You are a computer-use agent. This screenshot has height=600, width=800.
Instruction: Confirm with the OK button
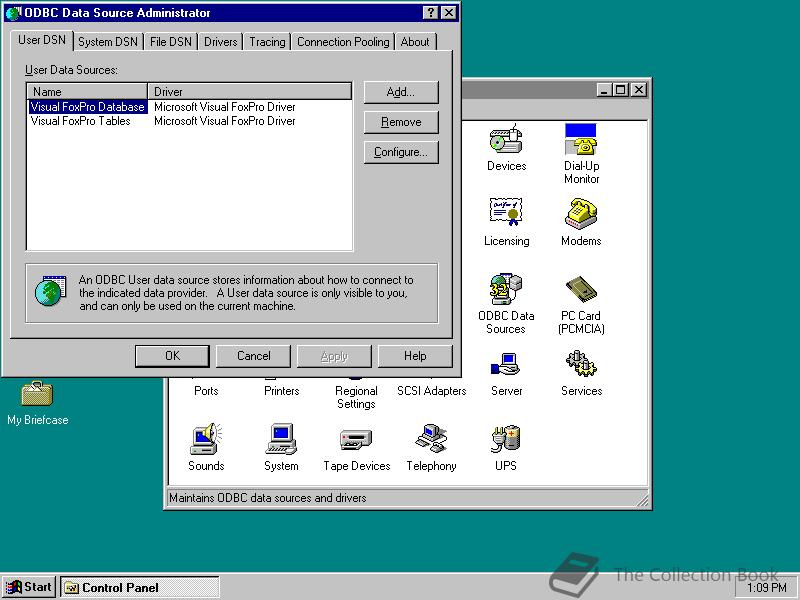[x=172, y=356]
